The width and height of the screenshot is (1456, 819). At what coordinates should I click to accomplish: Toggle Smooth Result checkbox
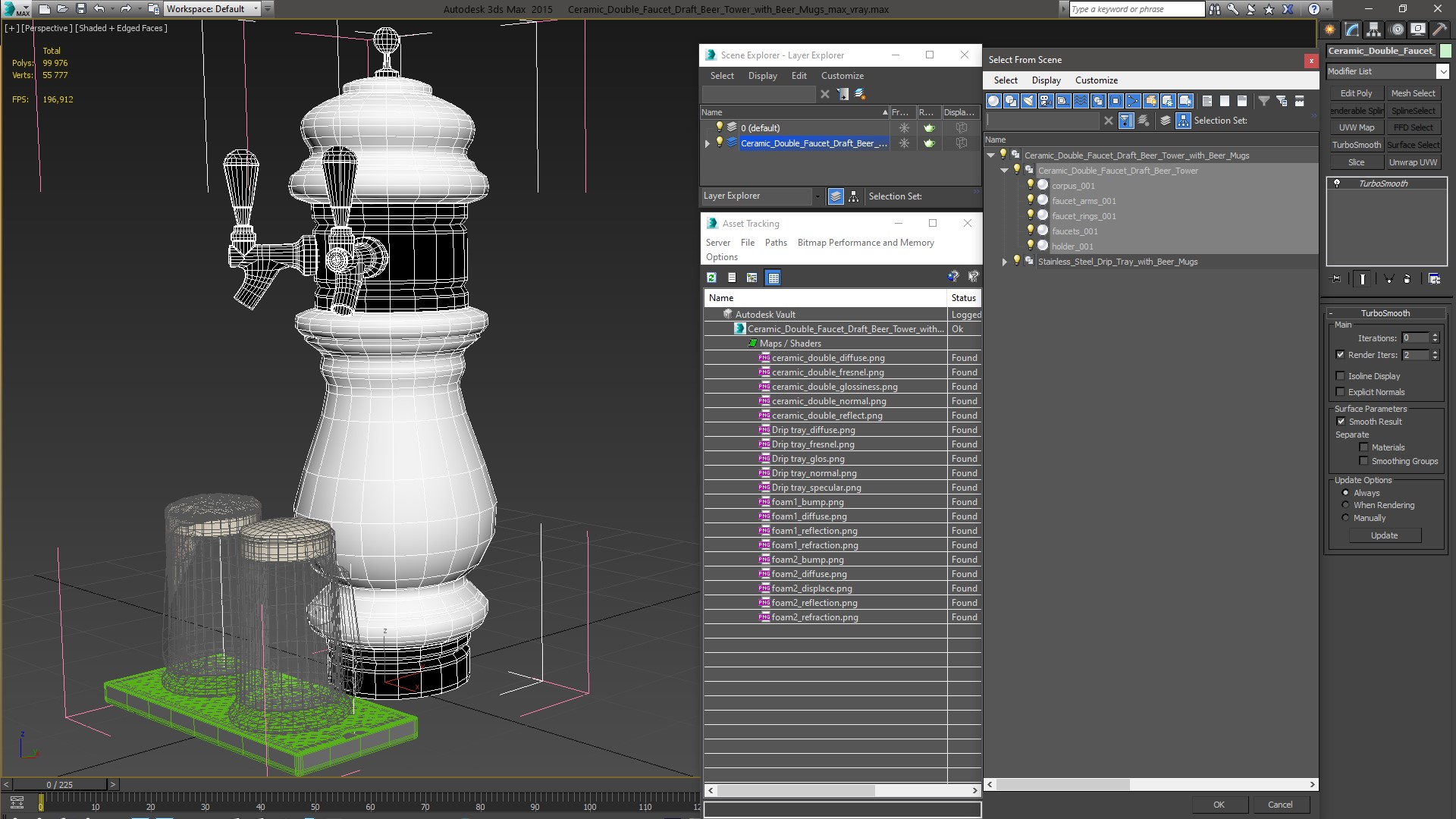[x=1341, y=422]
